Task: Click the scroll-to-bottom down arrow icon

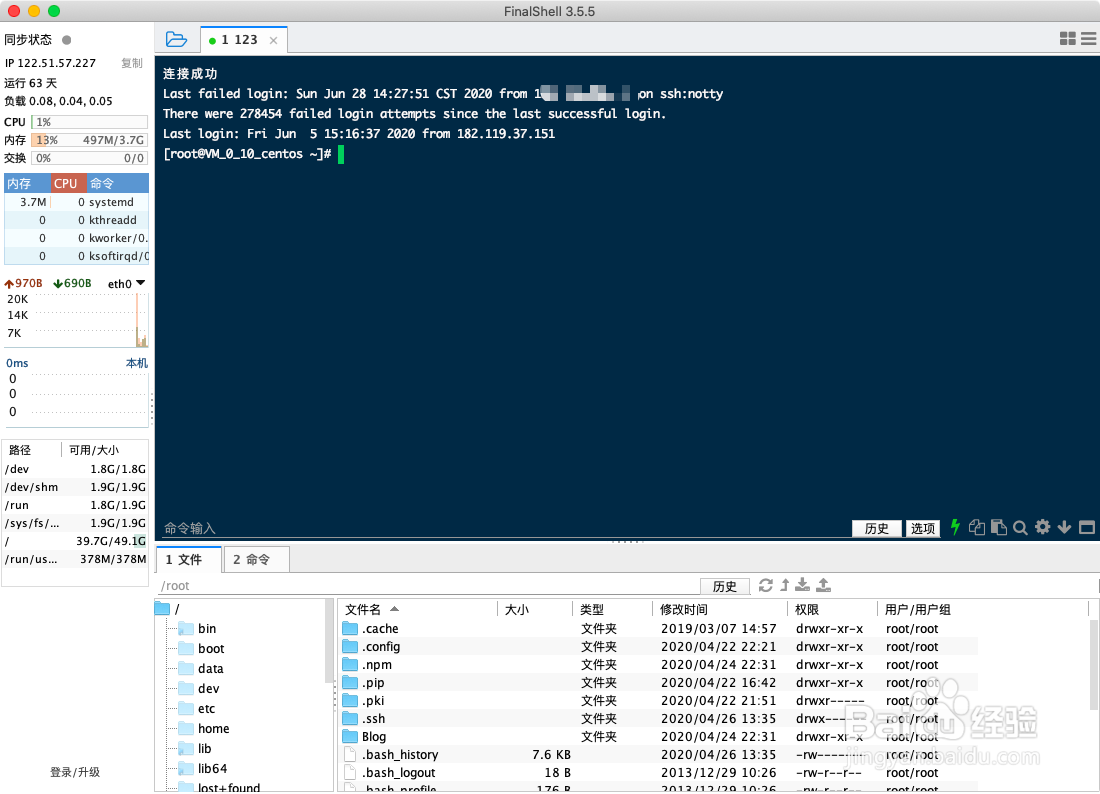Action: coord(1064,527)
